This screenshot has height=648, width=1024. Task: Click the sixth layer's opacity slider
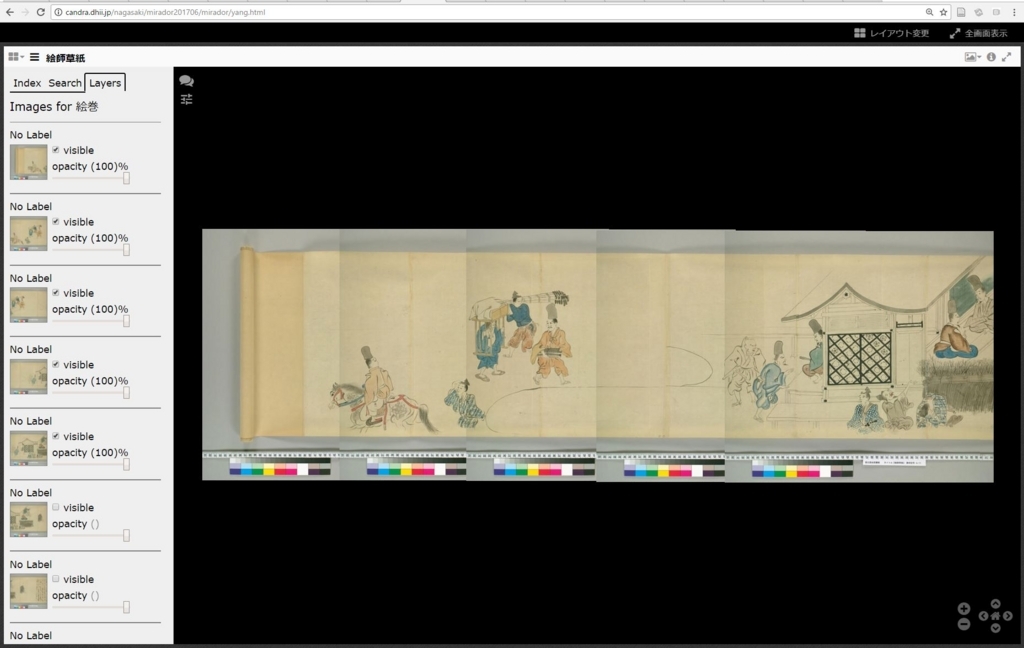(91, 535)
